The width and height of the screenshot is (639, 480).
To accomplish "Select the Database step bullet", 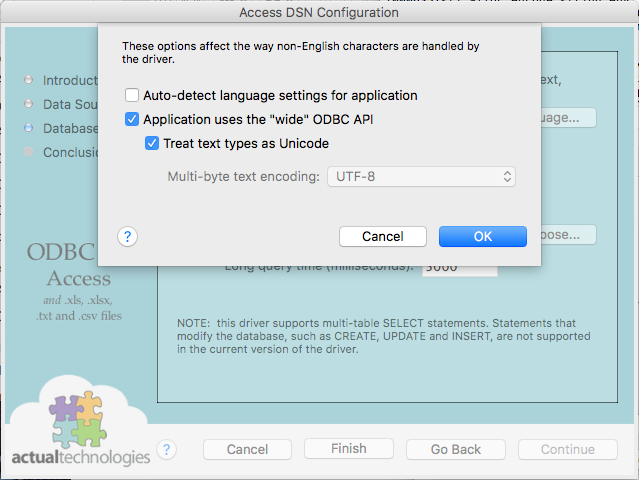I will pyautogui.click(x=29, y=128).
